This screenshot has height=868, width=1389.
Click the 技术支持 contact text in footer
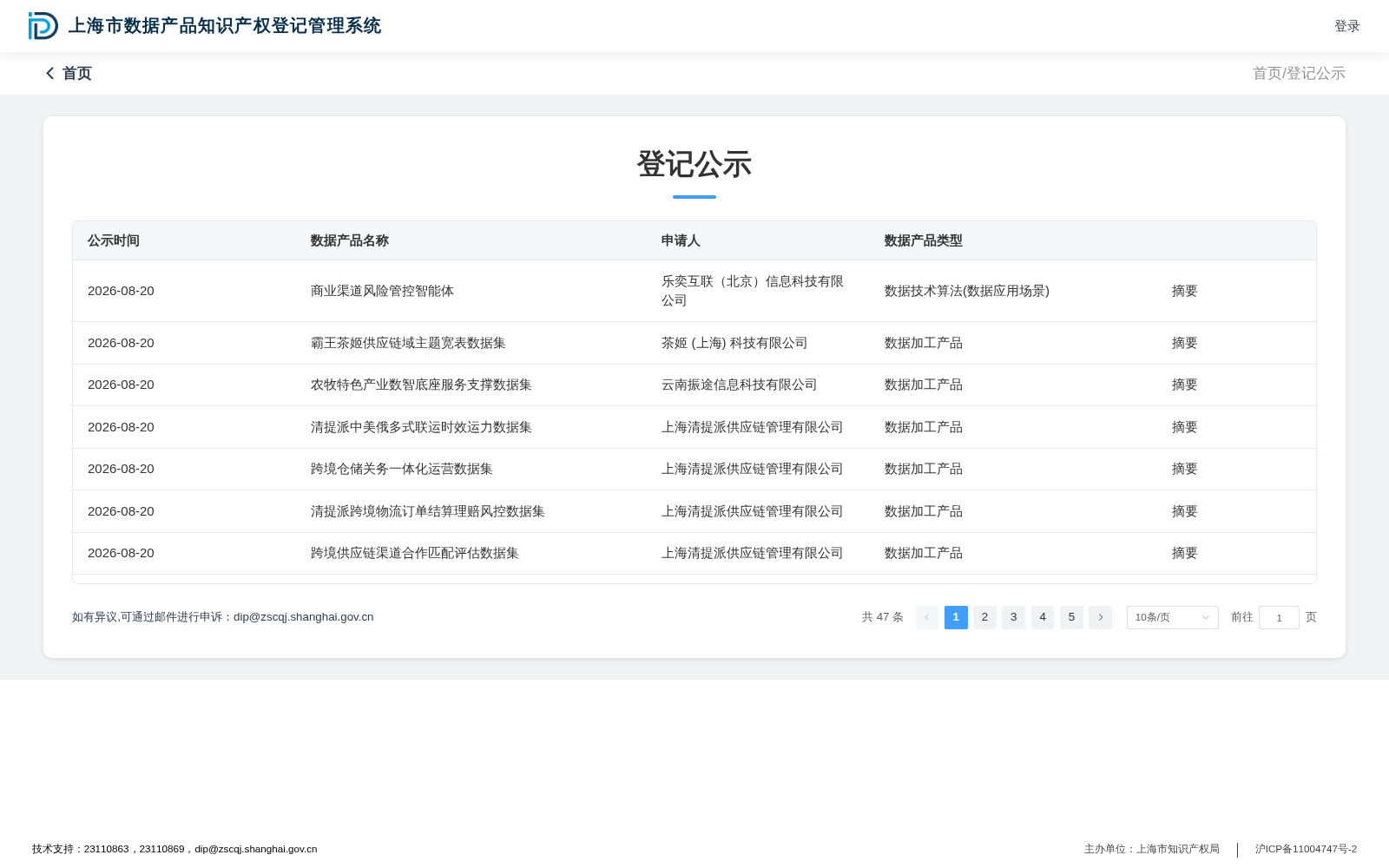[x=174, y=849]
